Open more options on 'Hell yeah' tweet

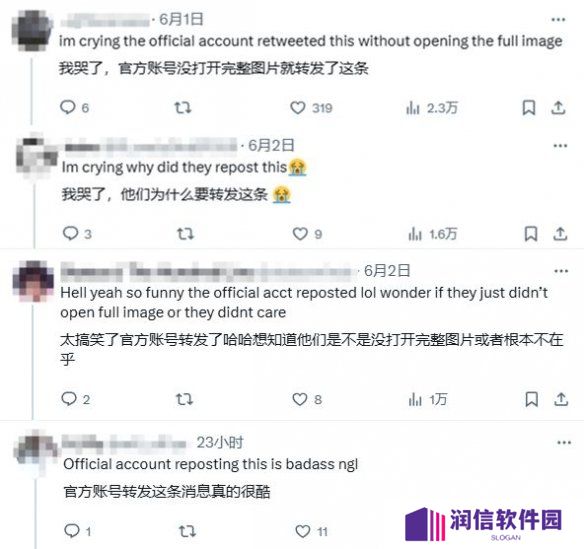[x=561, y=271]
